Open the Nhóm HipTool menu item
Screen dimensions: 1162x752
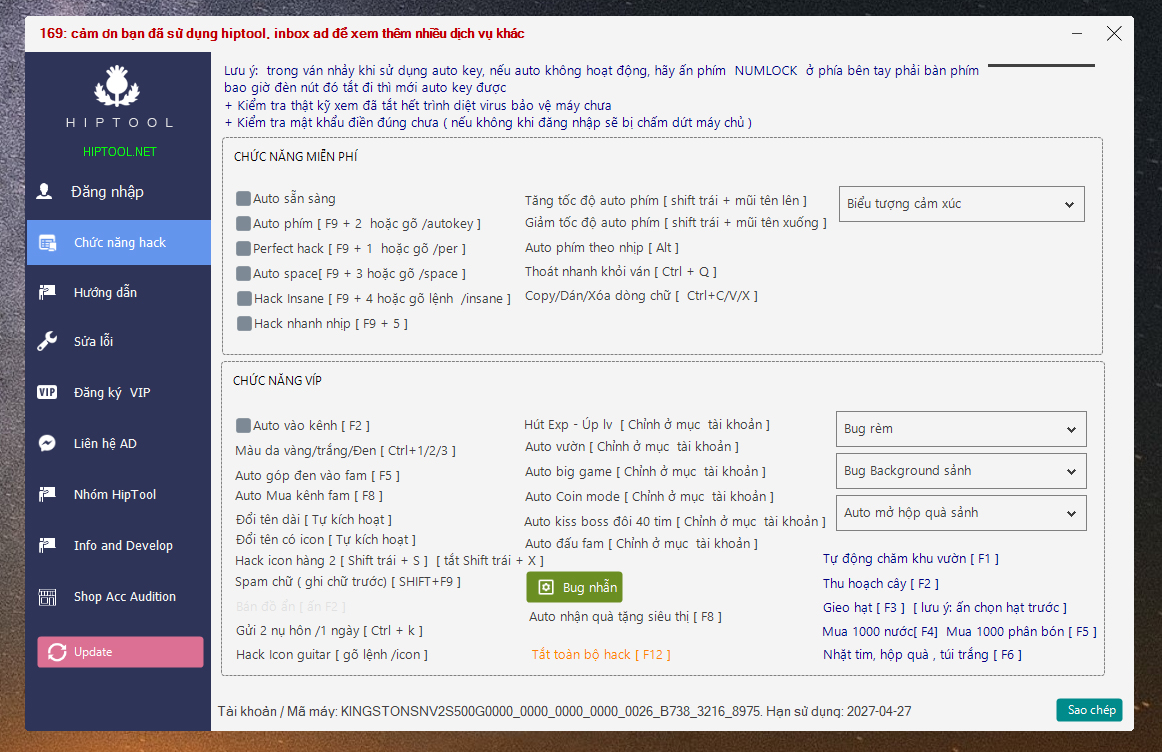coord(114,494)
